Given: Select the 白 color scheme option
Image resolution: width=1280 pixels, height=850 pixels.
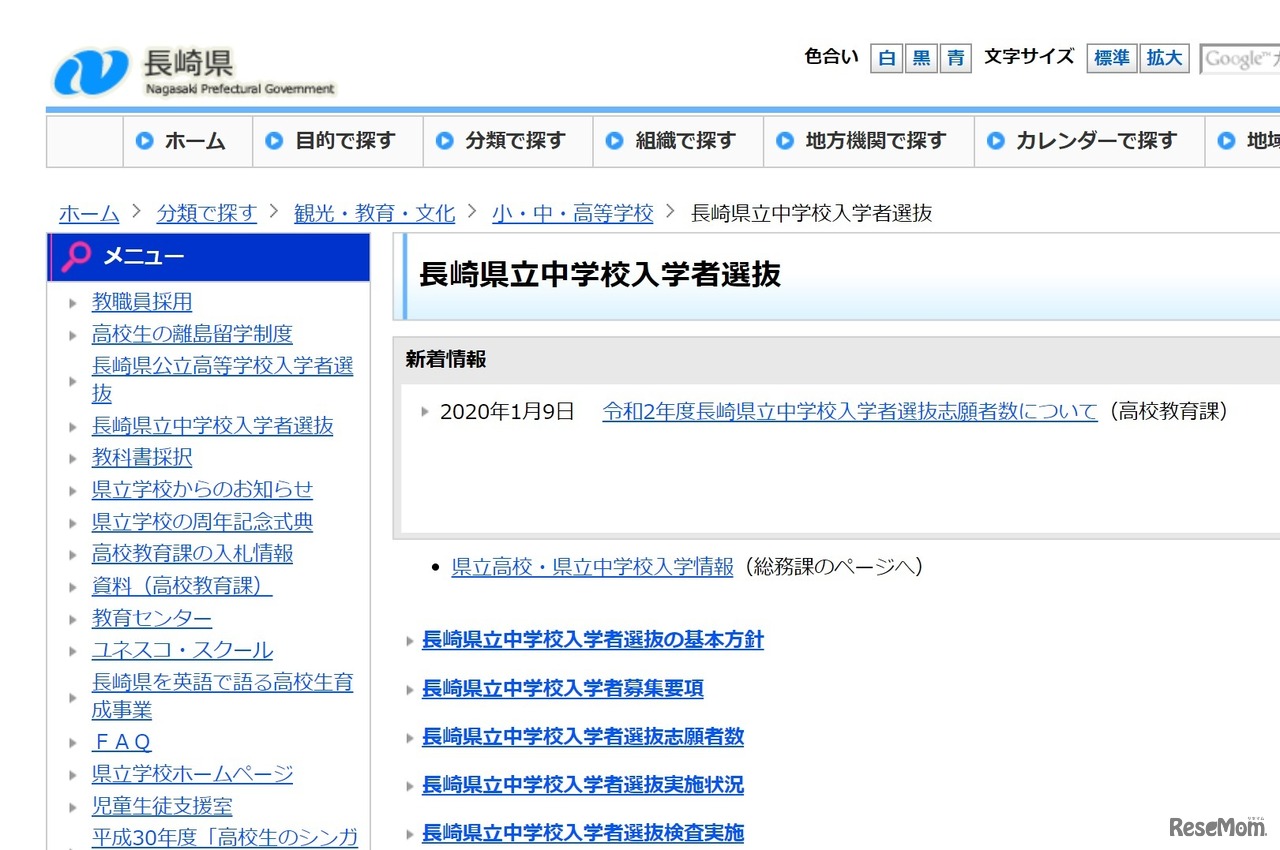Looking at the screenshot, I should point(887,58).
